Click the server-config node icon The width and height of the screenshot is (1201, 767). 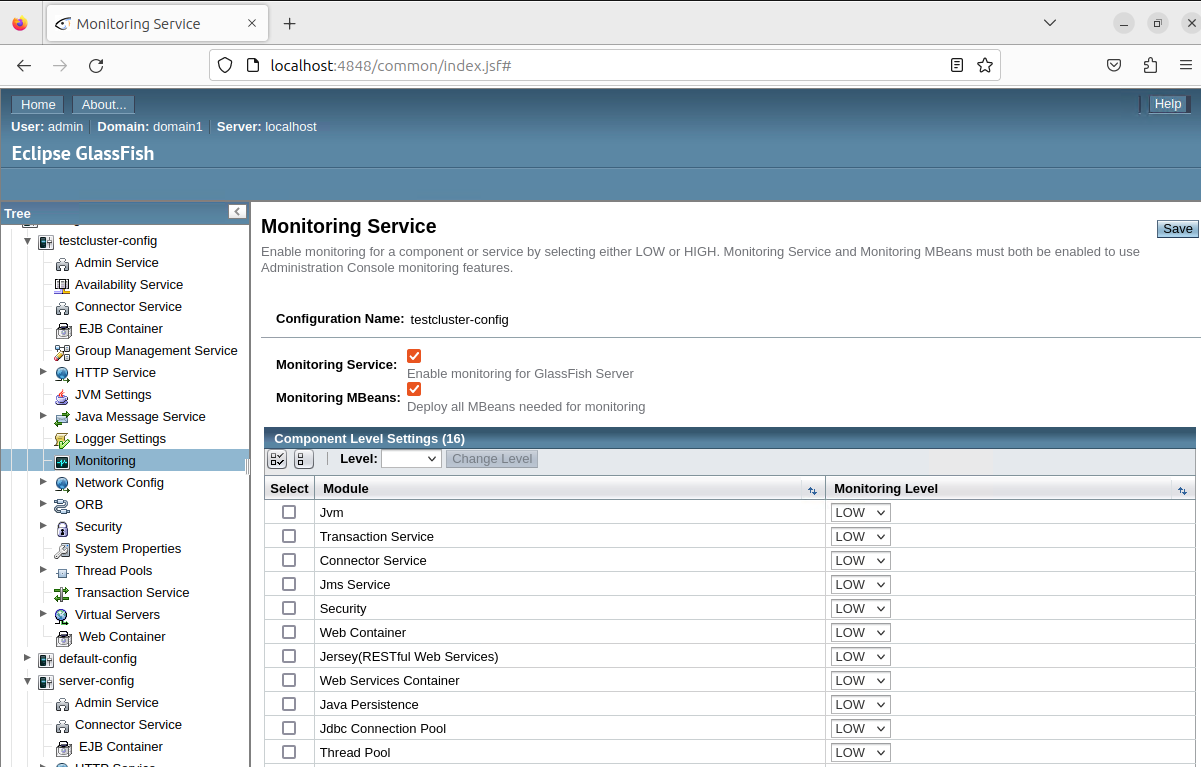pos(46,681)
